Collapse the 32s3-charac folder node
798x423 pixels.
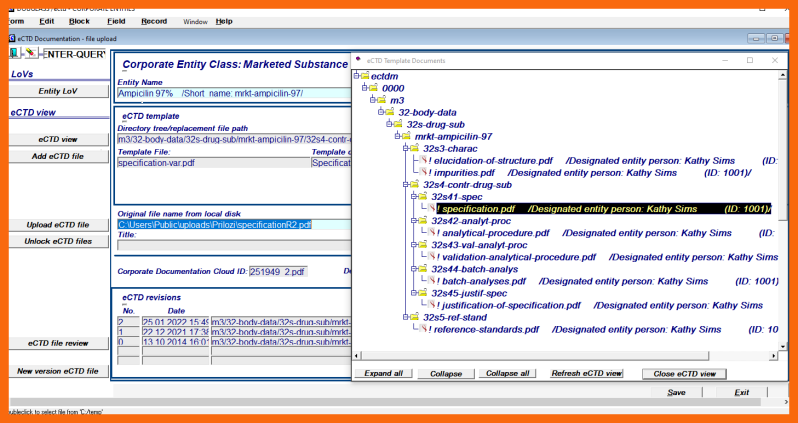point(405,149)
